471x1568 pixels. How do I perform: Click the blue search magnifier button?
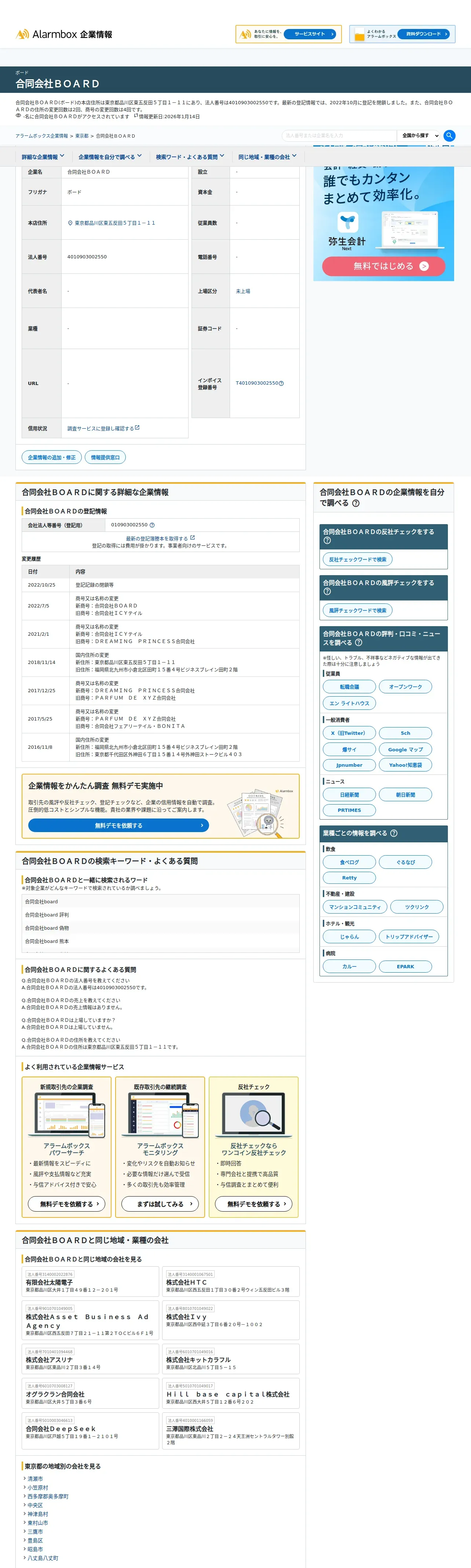449,136
